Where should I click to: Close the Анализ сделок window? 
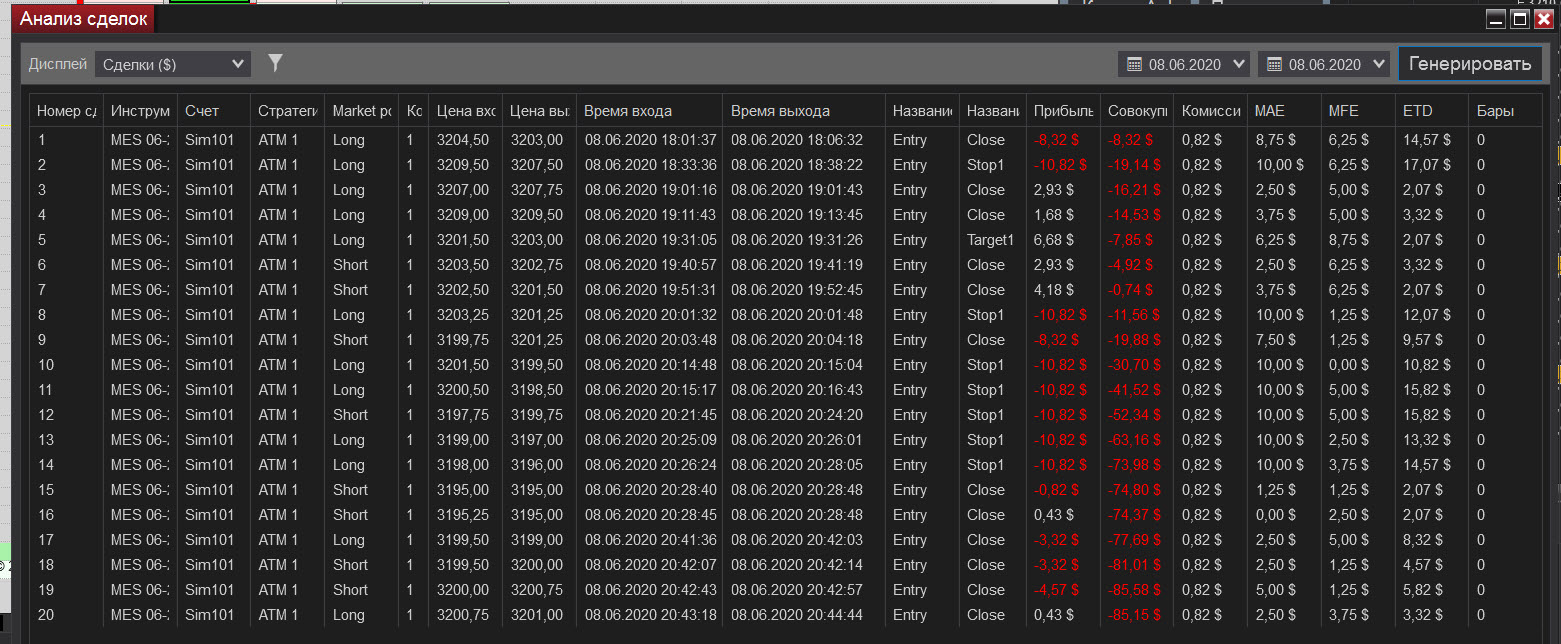pos(1544,19)
